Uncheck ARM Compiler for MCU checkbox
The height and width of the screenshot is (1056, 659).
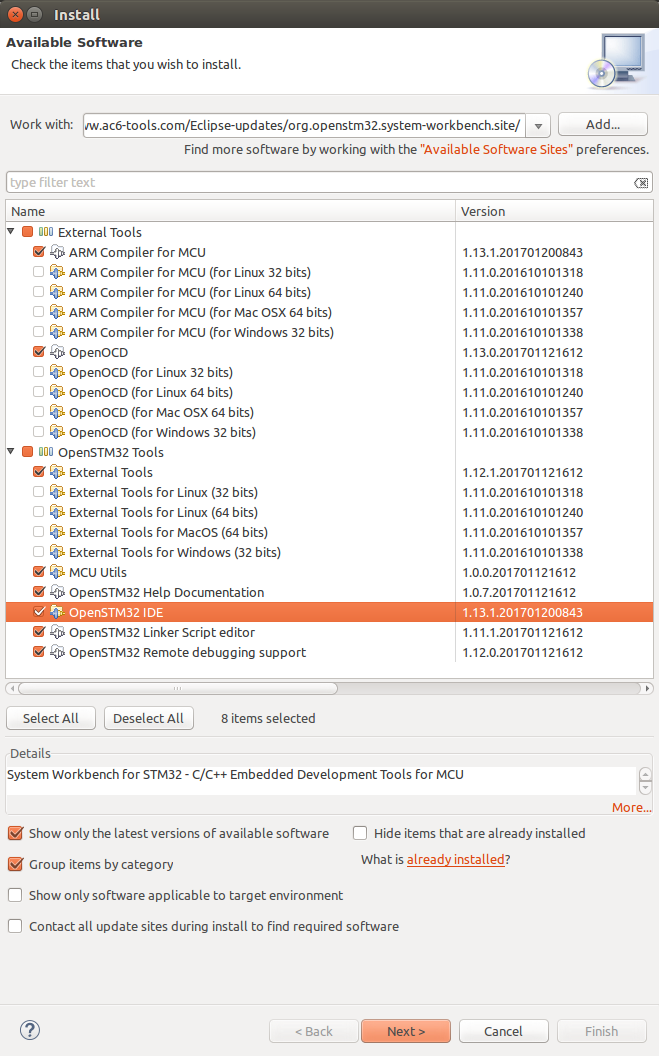[x=39, y=252]
